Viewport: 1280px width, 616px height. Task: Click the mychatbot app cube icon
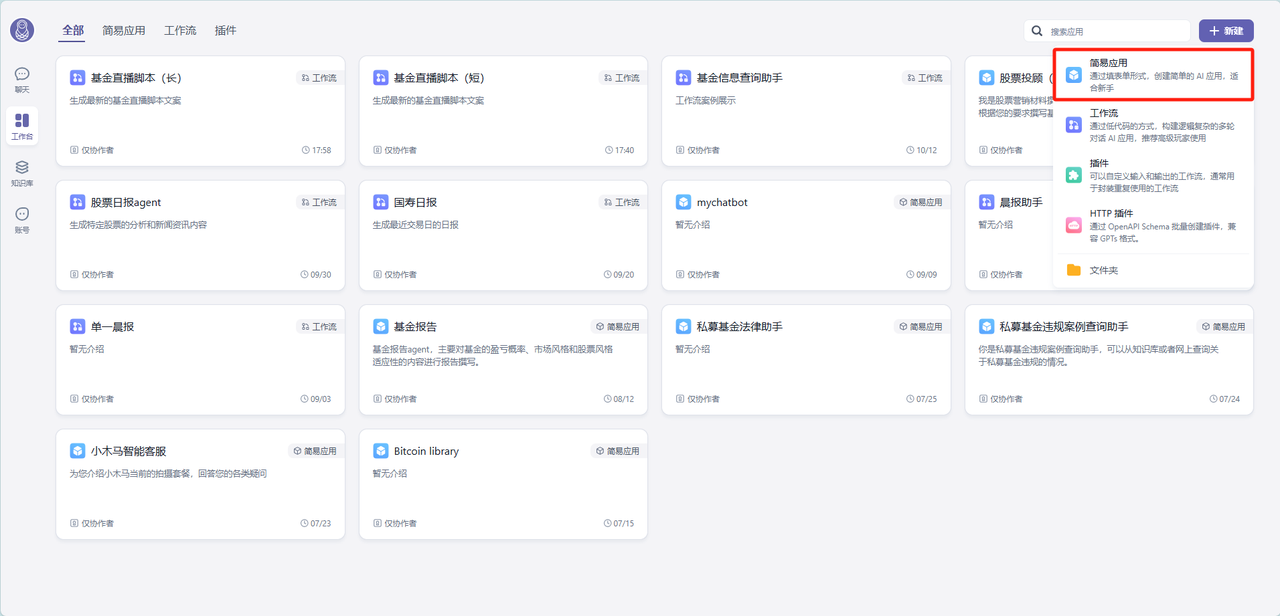[684, 202]
